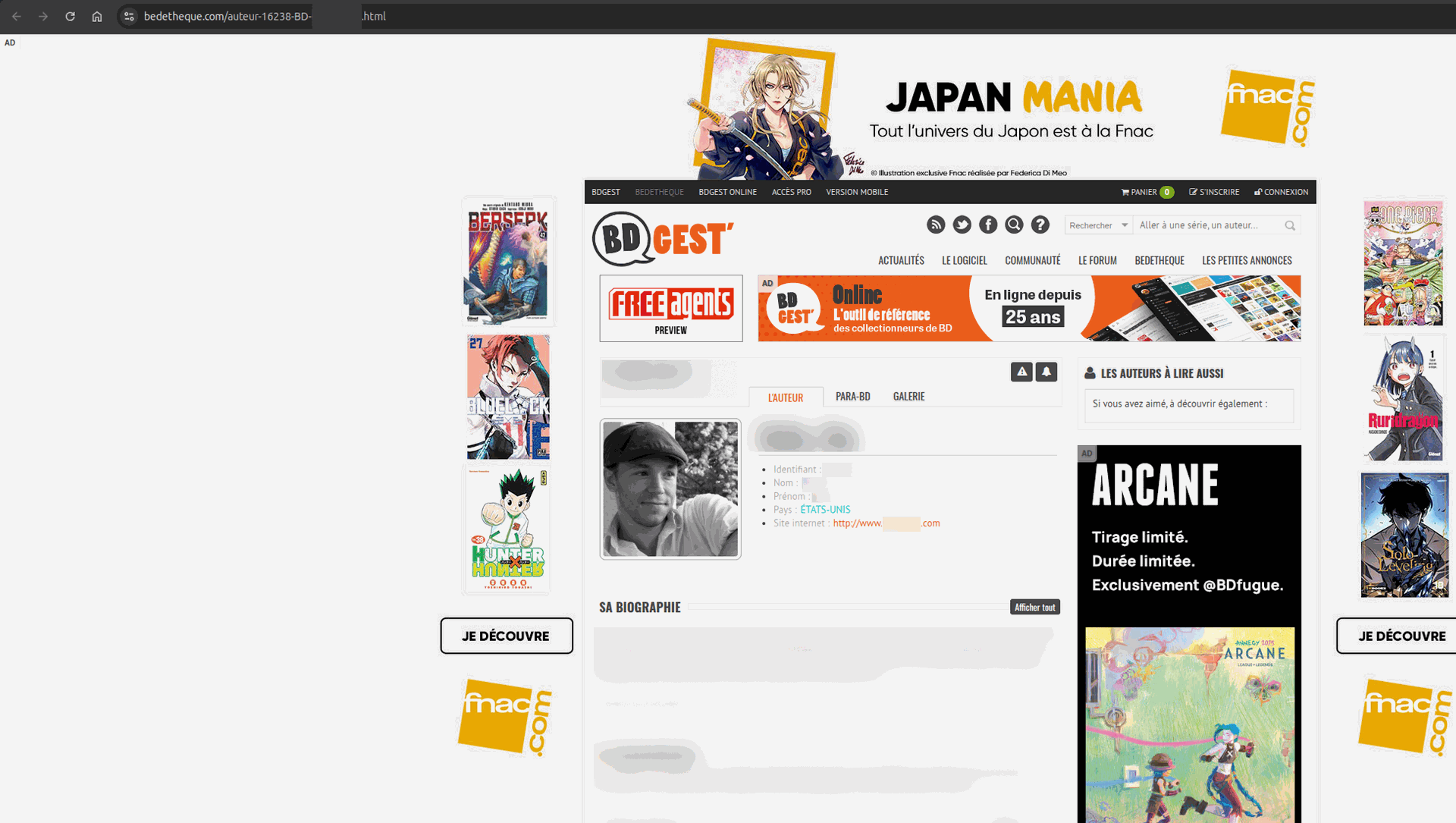Open the PANIER cart
The height and width of the screenshot is (823, 1456).
tap(1147, 192)
